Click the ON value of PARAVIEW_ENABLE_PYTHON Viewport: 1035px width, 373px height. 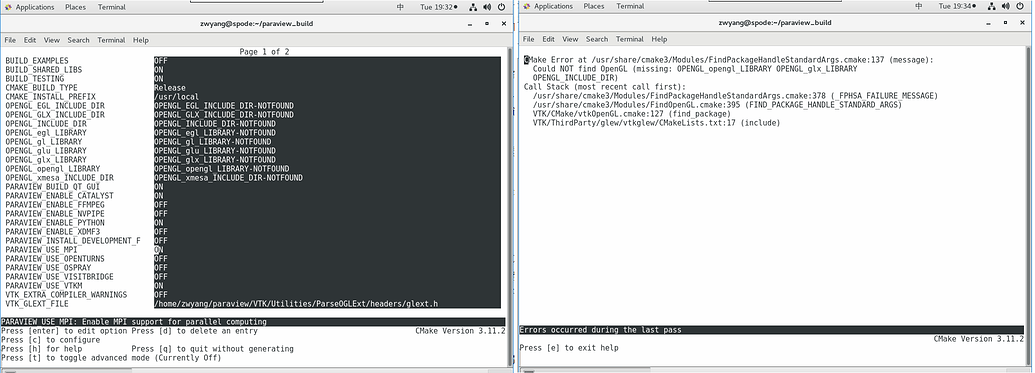point(158,223)
